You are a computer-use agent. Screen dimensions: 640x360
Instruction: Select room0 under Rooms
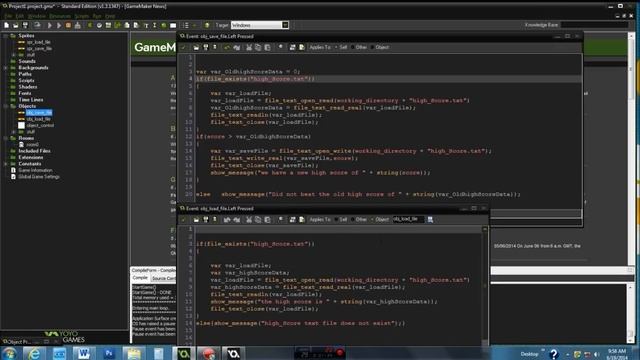[32, 144]
